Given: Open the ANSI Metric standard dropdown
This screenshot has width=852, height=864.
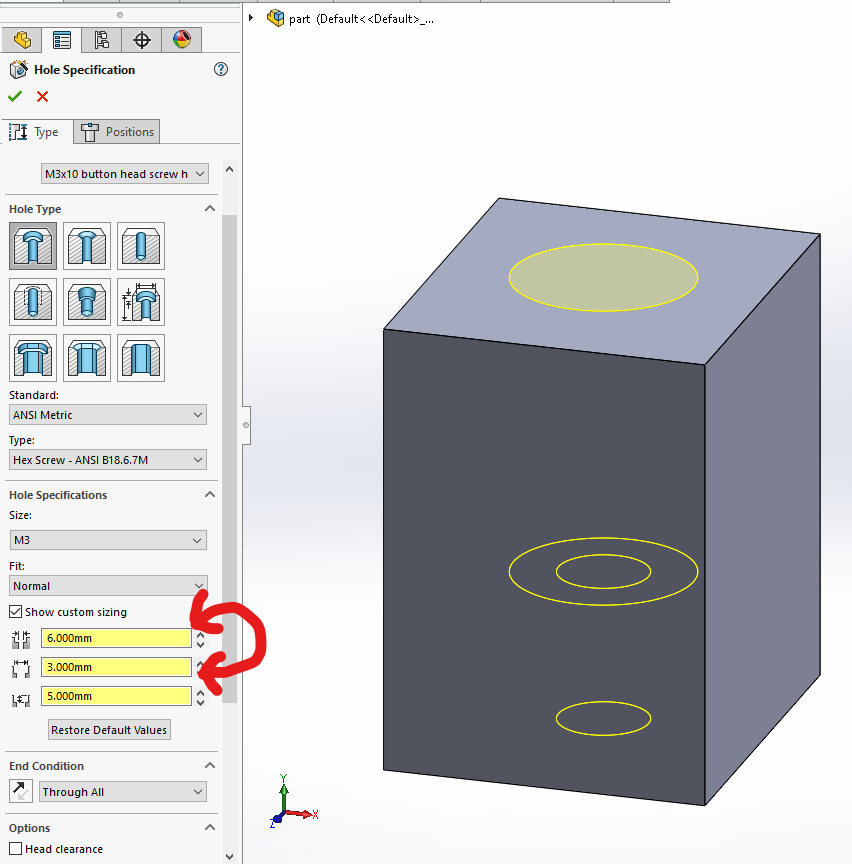Looking at the screenshot, I should [108, 414].
